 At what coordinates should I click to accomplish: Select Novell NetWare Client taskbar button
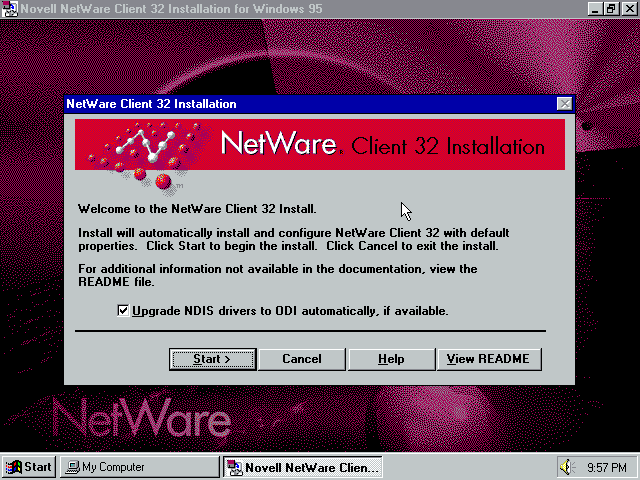point(302,467)
